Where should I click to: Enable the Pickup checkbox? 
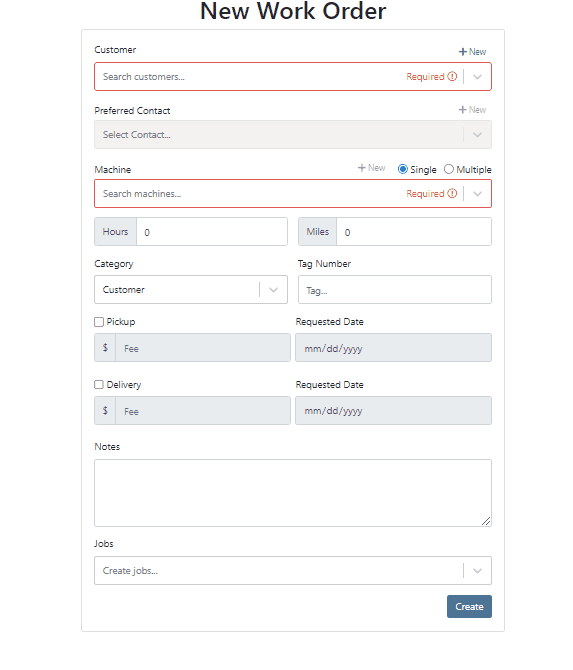pyautogui.click(x=99, y=322)
